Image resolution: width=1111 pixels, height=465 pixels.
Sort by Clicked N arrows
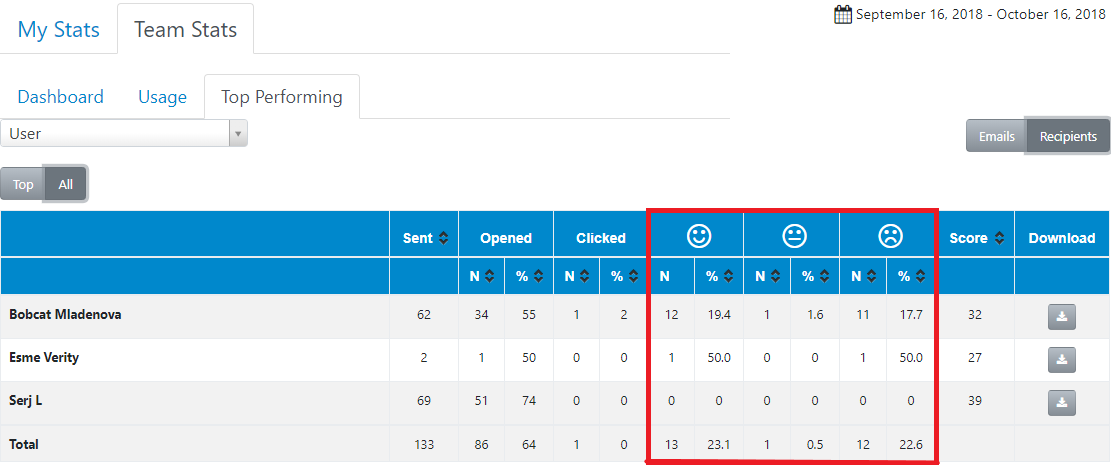(x=585, y=276)
